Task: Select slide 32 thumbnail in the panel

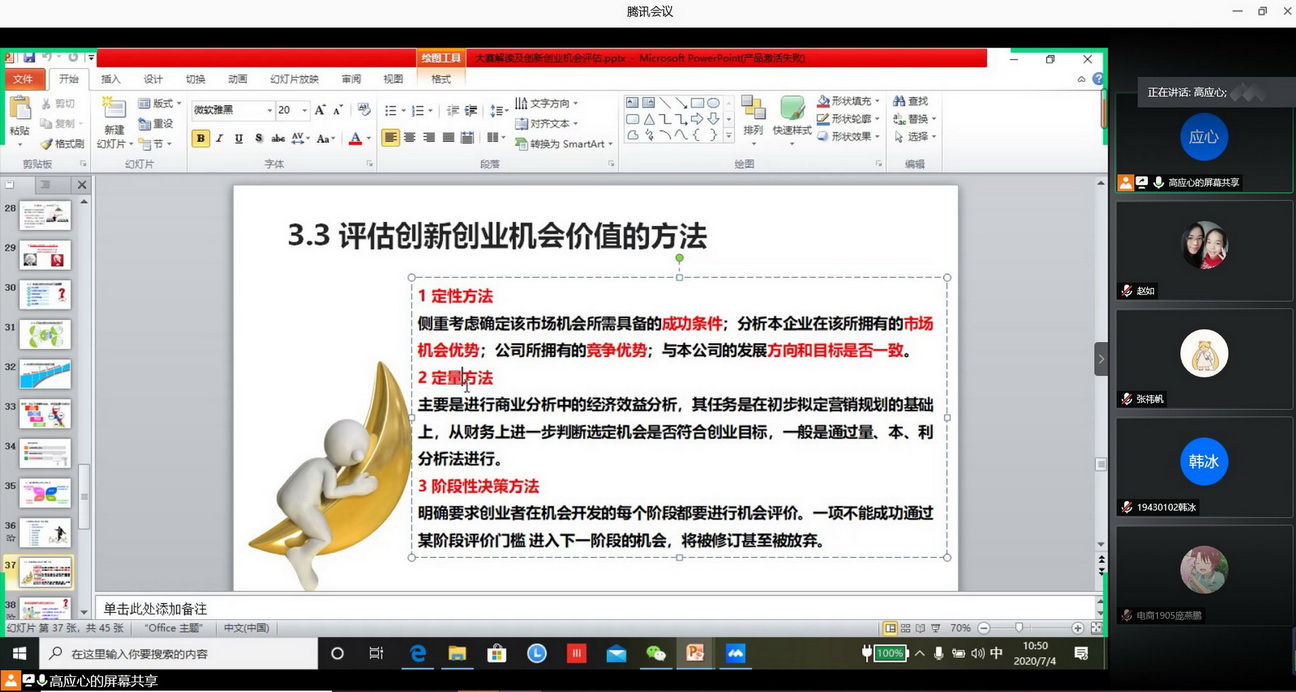Action: click(45, 374)
